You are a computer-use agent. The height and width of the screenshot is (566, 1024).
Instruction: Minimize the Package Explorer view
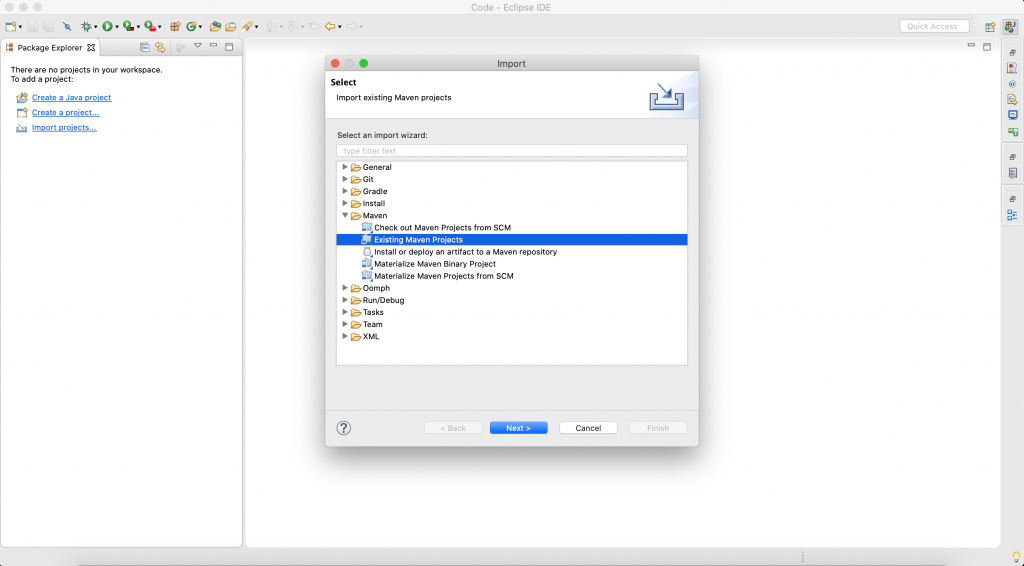[x=214, y=46]
